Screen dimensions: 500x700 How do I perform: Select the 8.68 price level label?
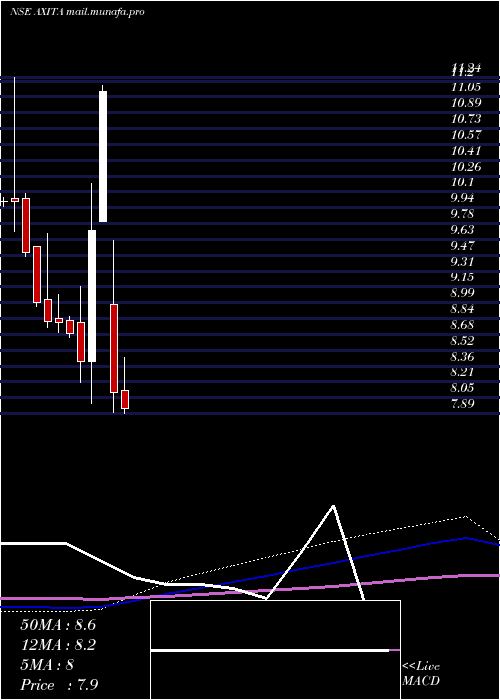point(462,325)
